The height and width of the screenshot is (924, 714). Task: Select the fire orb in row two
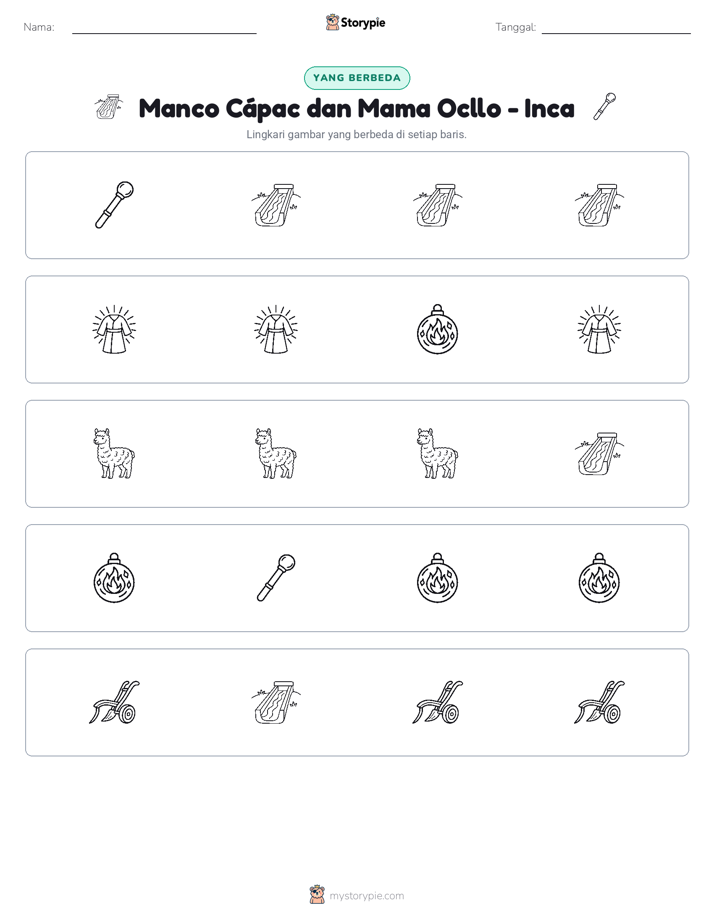click(x=438, y=329)
